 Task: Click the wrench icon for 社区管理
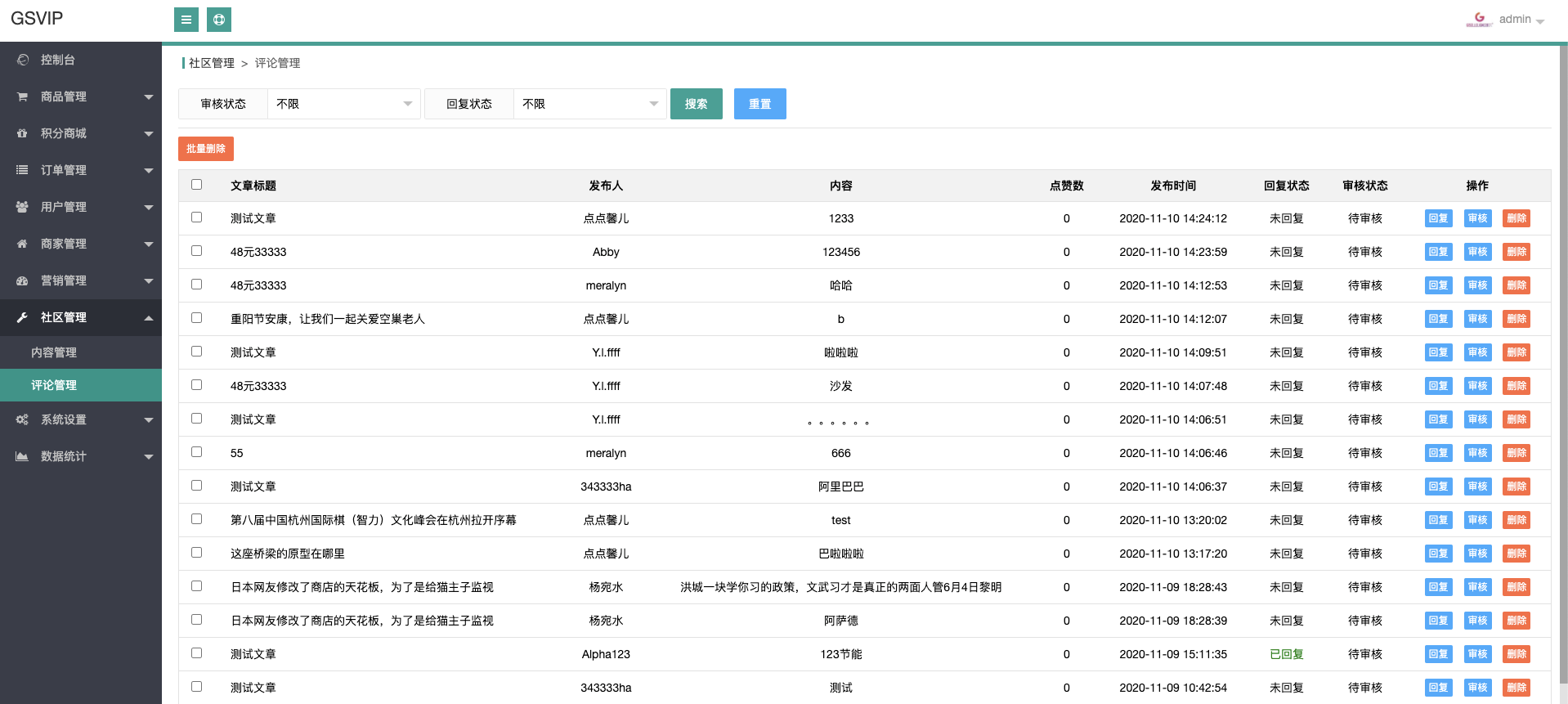23,317
